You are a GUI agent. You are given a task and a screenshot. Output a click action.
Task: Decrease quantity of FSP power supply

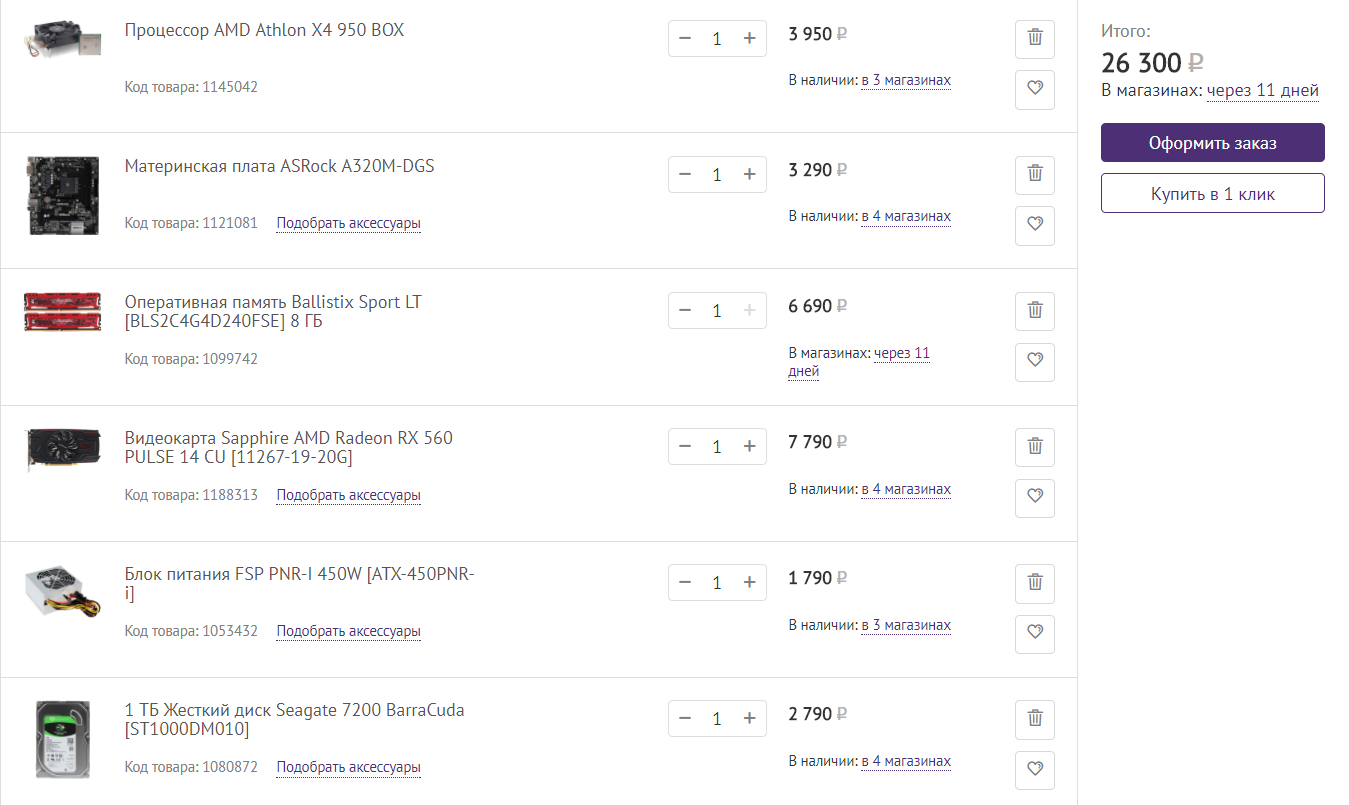pos(685,582)
